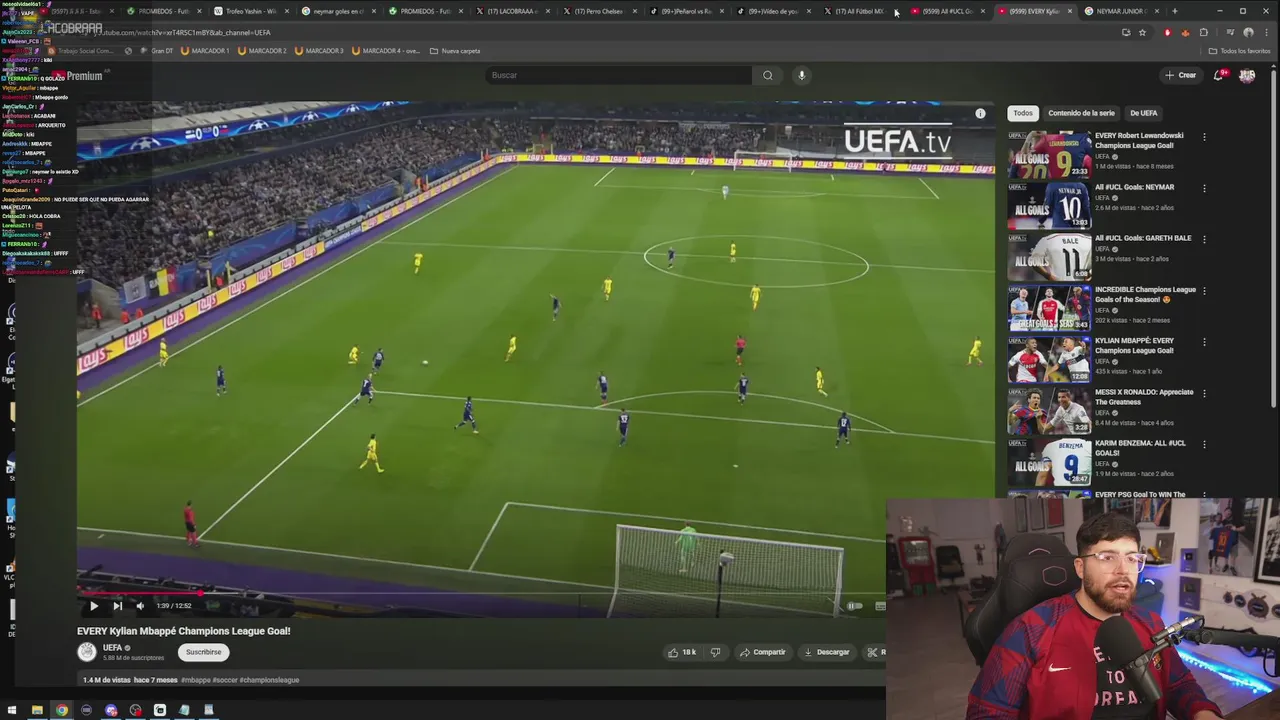The image size is (1280, 720).
Task: Open the Robert Lewandowski goals video thumbnail
Action: (x=1049, y=154)
